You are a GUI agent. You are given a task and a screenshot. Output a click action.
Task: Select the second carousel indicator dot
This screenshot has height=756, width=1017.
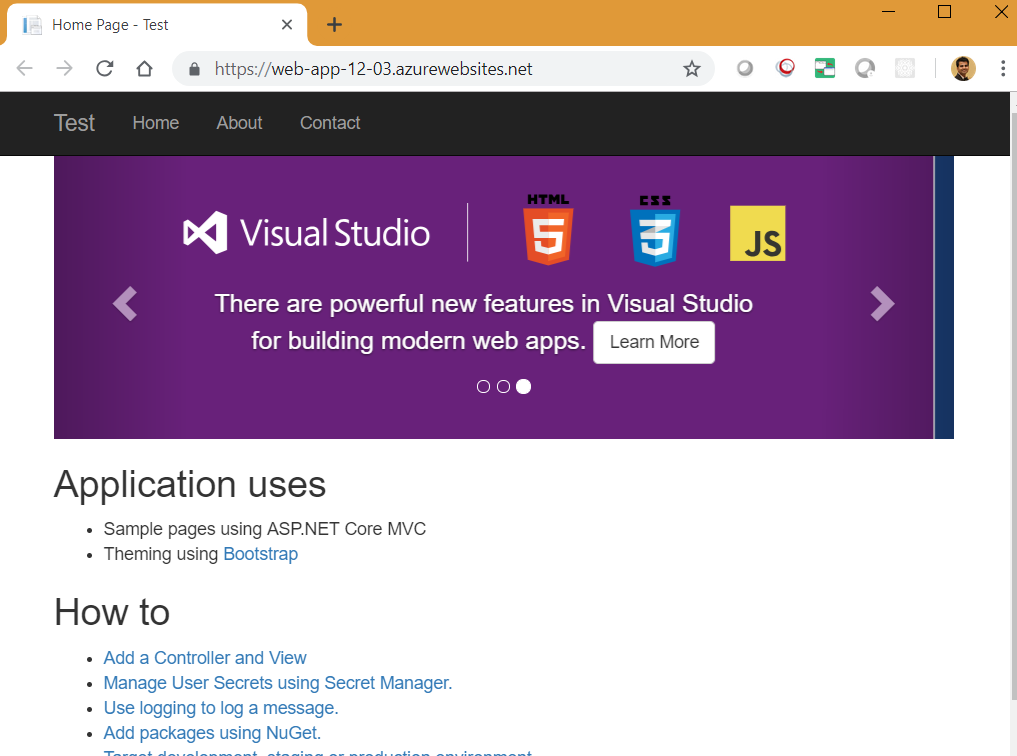click(x=503, y=387)
